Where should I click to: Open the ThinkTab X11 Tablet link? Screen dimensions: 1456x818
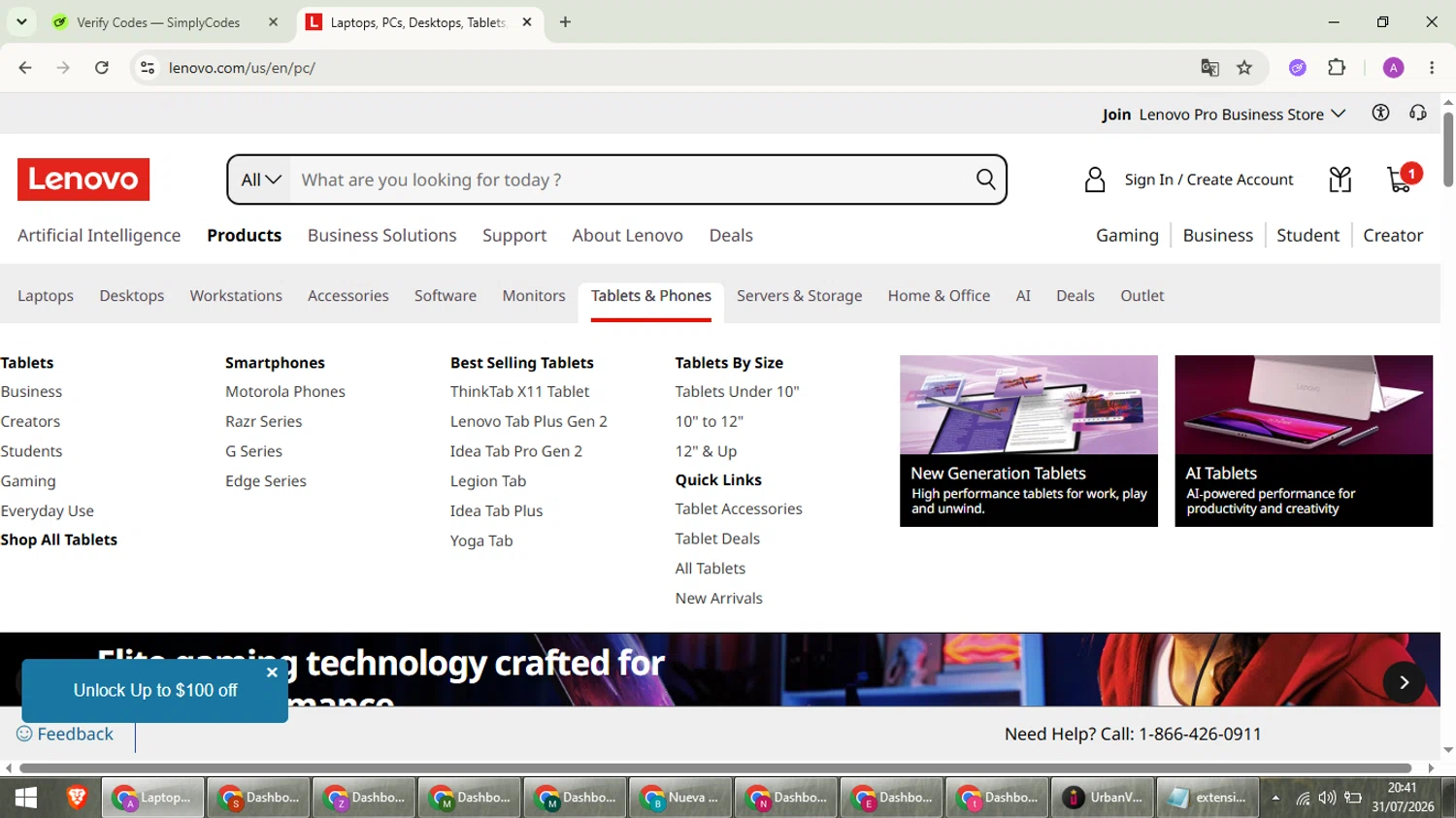point(520,392)
